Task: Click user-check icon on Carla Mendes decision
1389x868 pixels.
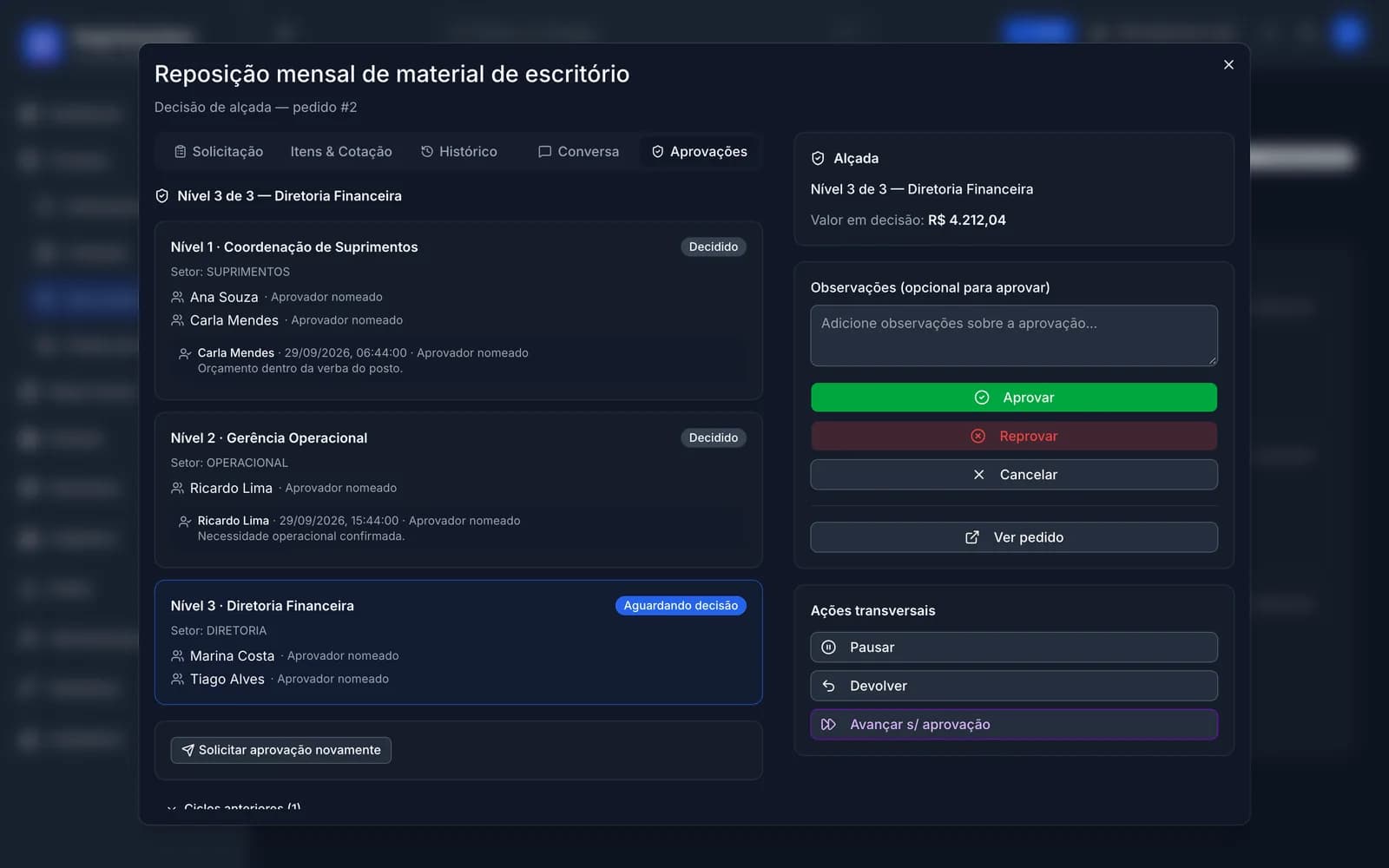Action: pos(185,353)
